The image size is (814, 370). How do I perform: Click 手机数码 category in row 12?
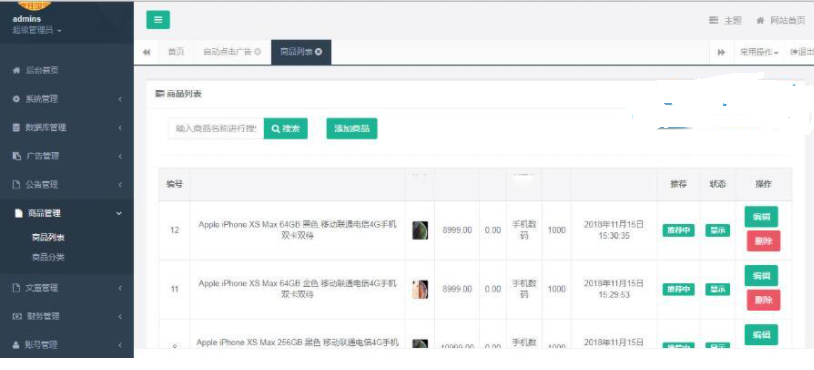pos(524,230)
